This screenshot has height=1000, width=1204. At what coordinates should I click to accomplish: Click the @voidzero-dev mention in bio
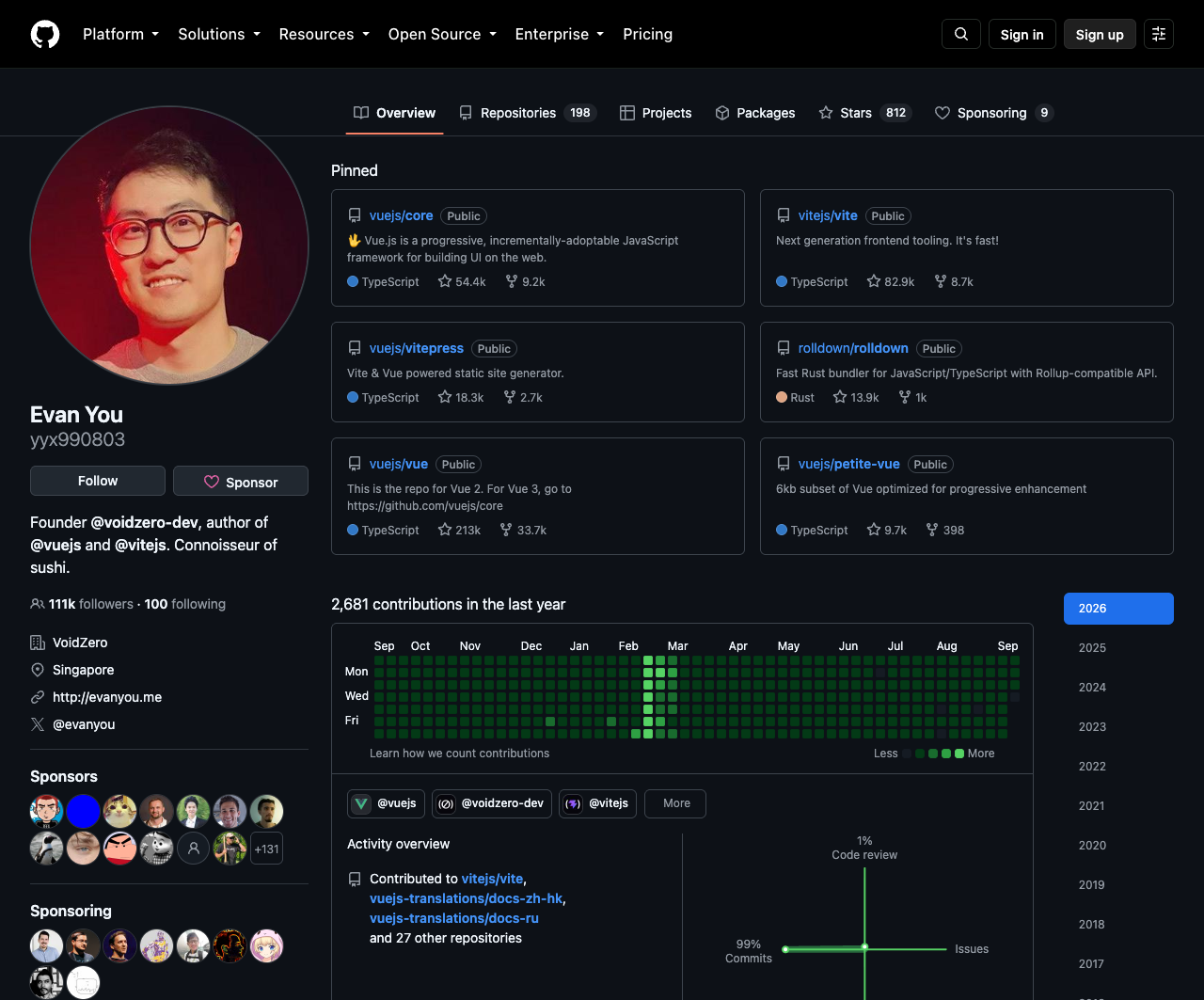145,522
